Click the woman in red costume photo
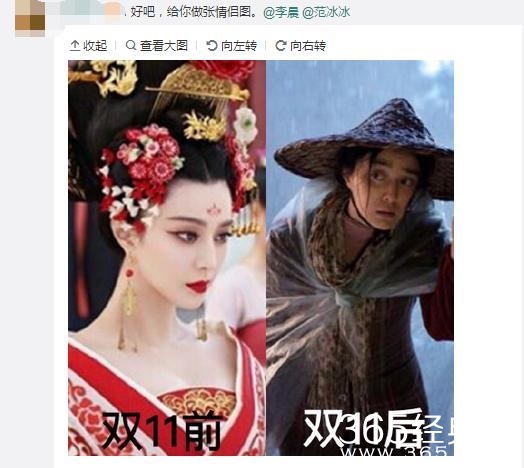This screenshot has width=524, height=468. pyautogui.click(x=167, y=258)
